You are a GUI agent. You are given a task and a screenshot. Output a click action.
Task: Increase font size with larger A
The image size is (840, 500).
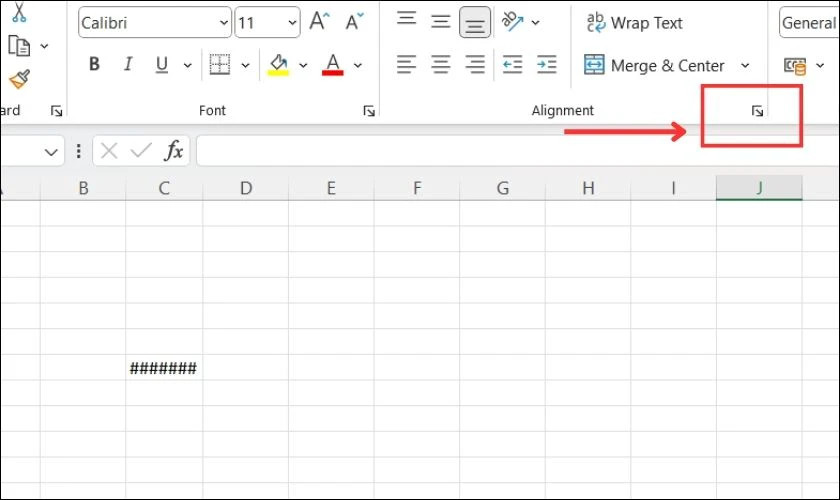click(319, 21)
